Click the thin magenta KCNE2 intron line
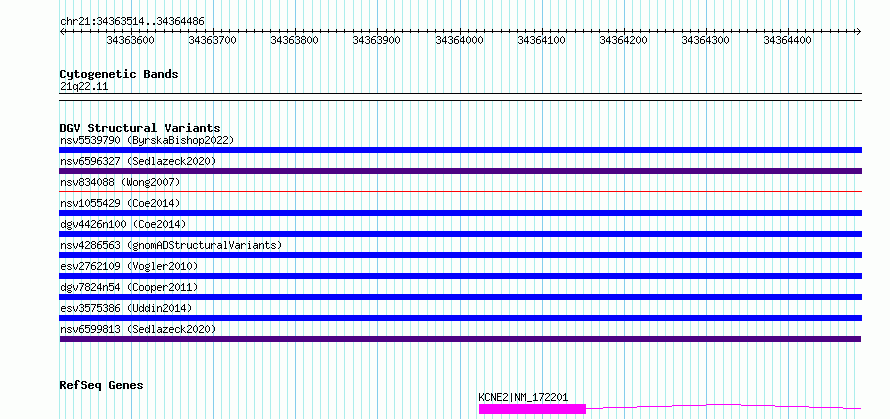 pyautogui.click(x=723, y=407)
